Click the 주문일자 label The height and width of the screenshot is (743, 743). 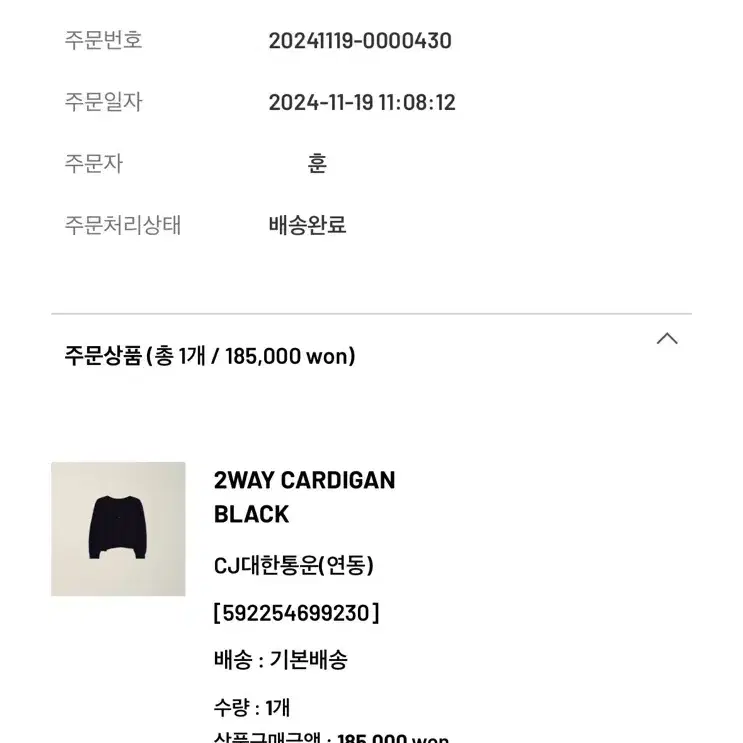tap(103, 102)
